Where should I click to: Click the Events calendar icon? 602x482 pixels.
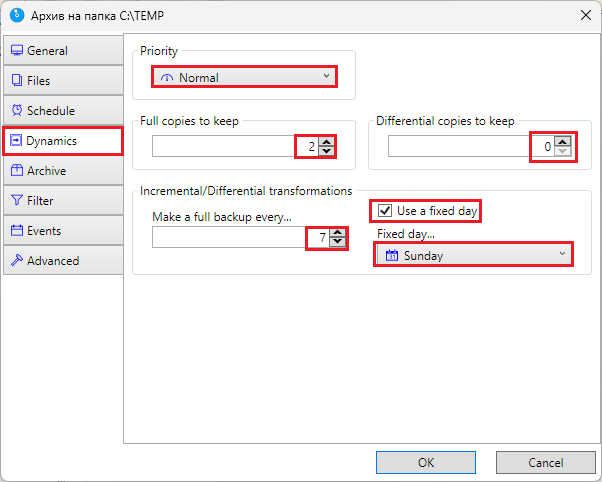point(17,230)
